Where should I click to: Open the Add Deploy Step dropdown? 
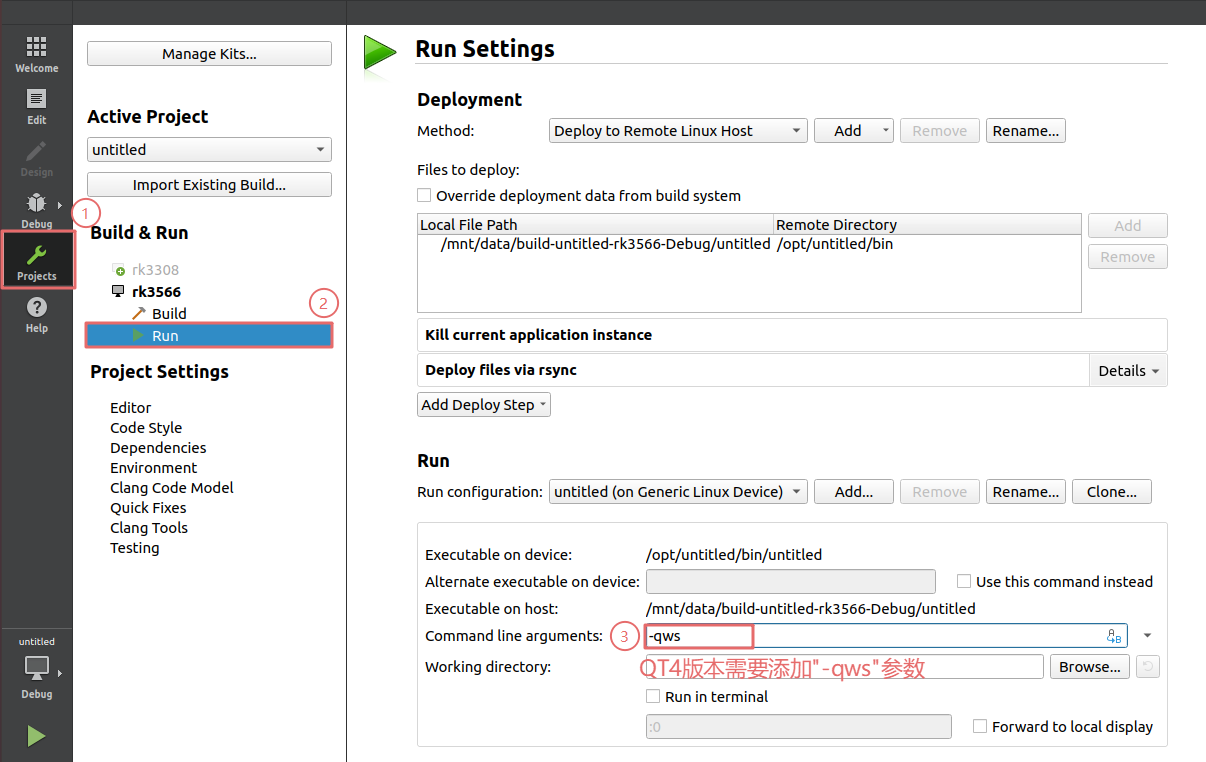(484, 405)
